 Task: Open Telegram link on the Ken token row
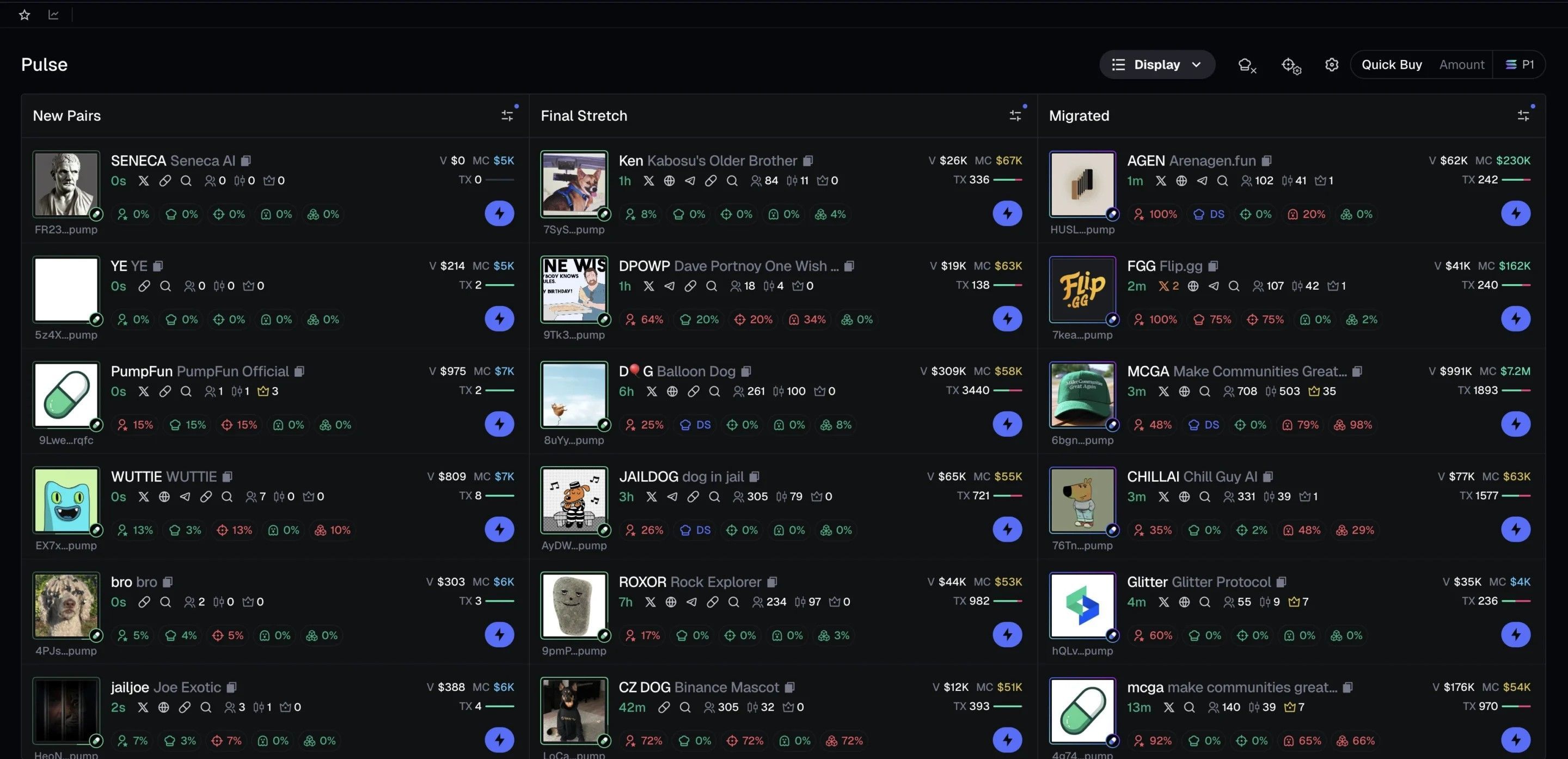coord(690,180)
